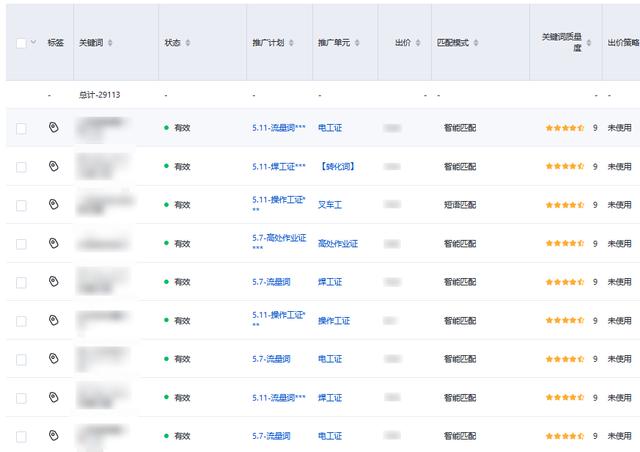Tick the checkbox in the 操作工证 unit row
This screenshot has width=640, height=452.
click(21, 321)
